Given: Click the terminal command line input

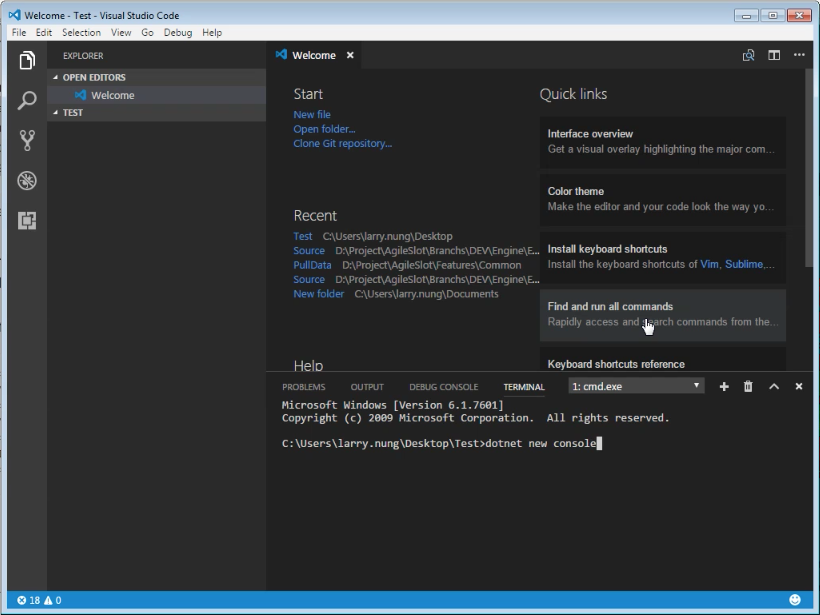Looking at the screenshot, I should tap(442, 443).
